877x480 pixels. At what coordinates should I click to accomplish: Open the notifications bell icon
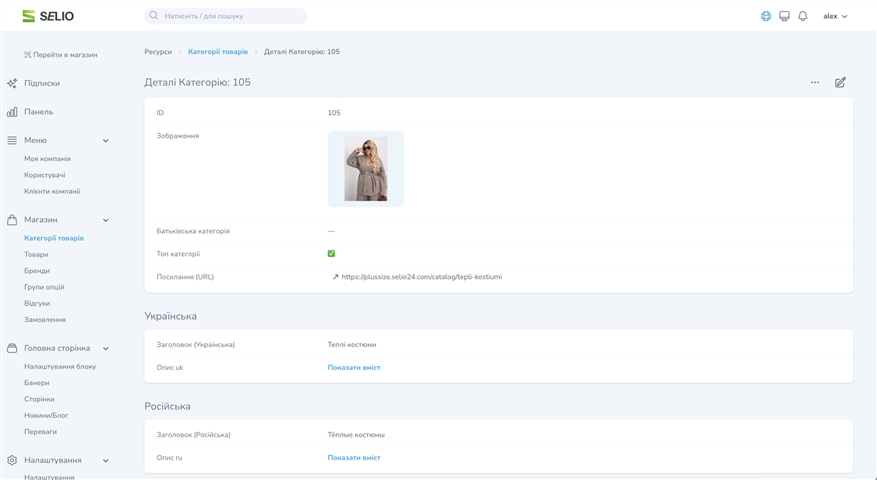point(802,16)
